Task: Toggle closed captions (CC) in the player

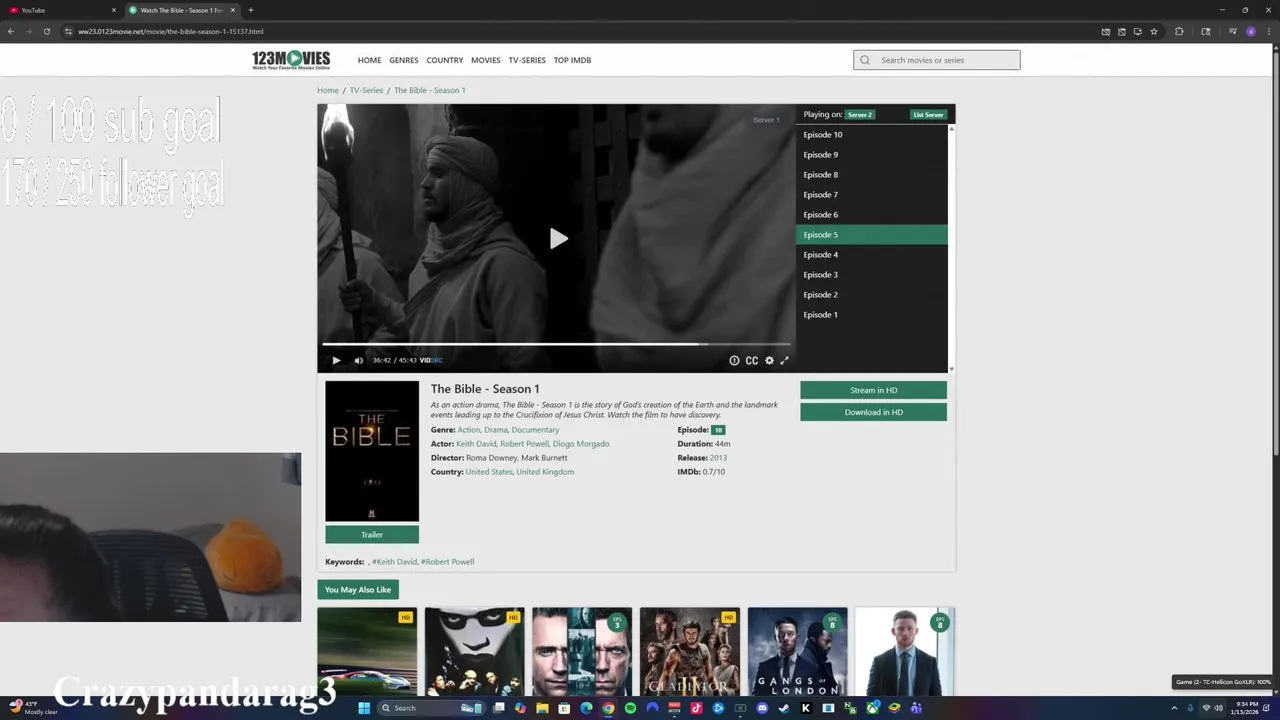Action: coord(751,360)
